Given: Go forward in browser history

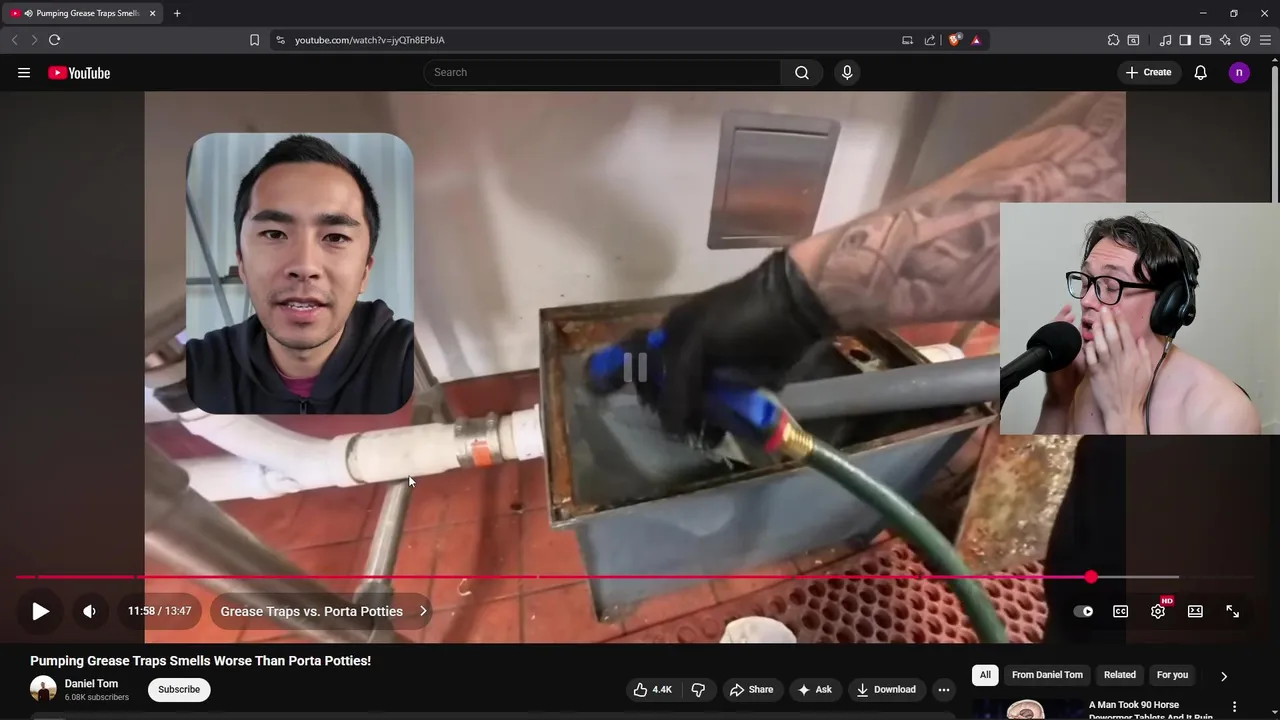Looking at the screenshot, I should (x=33, y=40).
